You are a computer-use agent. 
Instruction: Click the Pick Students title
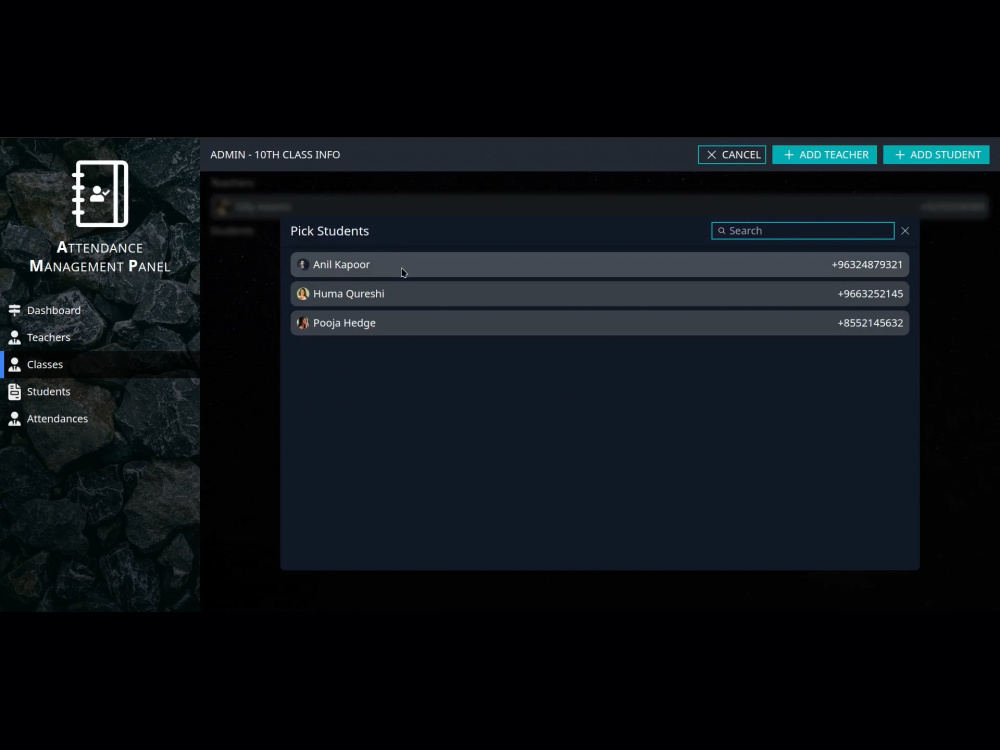coord(330,231)
